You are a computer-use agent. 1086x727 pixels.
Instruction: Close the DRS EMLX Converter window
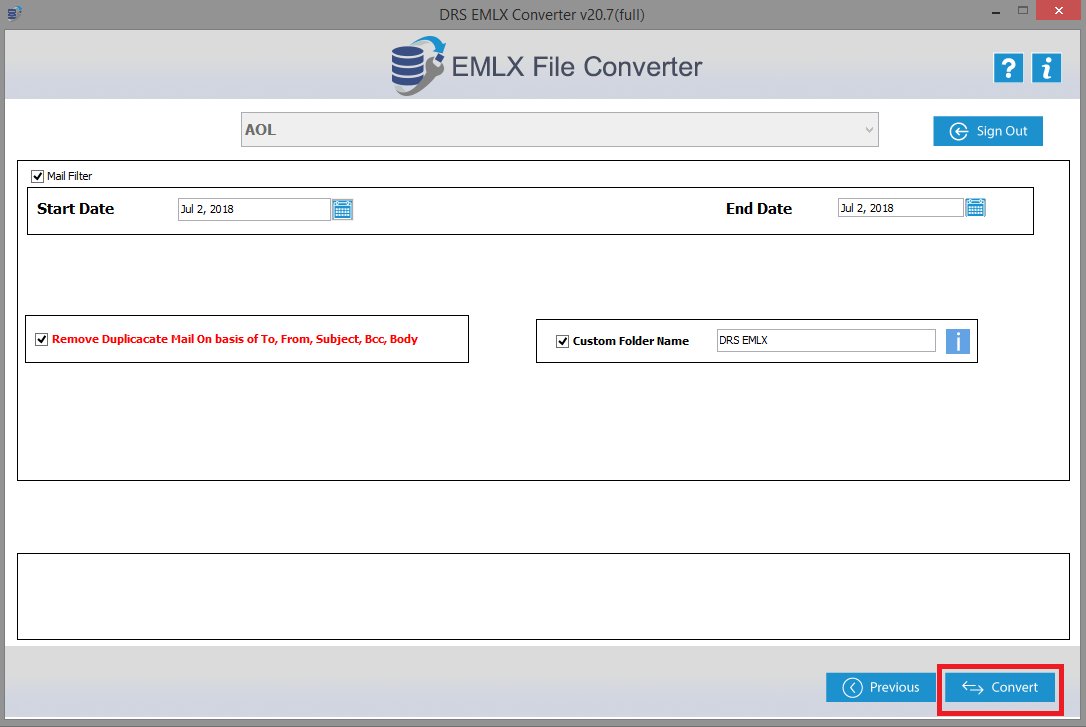pyautogui.click(x=1058, y=10)
